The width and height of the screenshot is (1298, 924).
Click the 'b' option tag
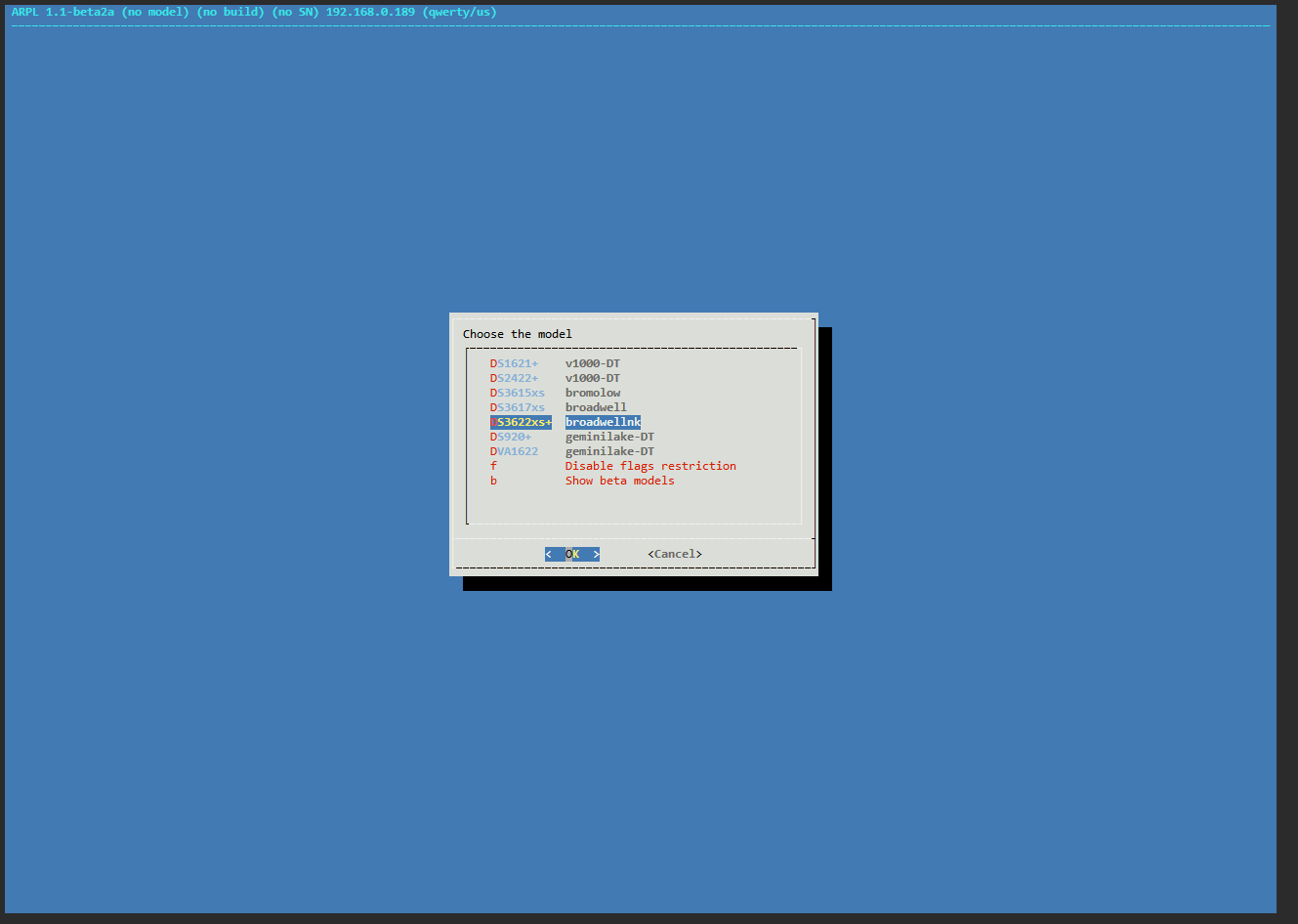coord(493,481)
